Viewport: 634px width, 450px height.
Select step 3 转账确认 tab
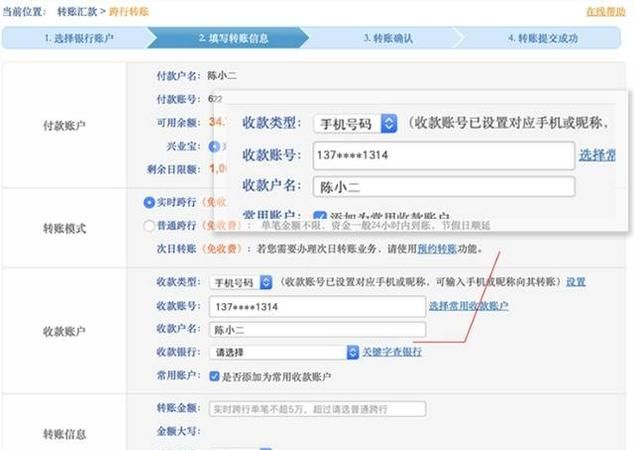tap(383, 38)
